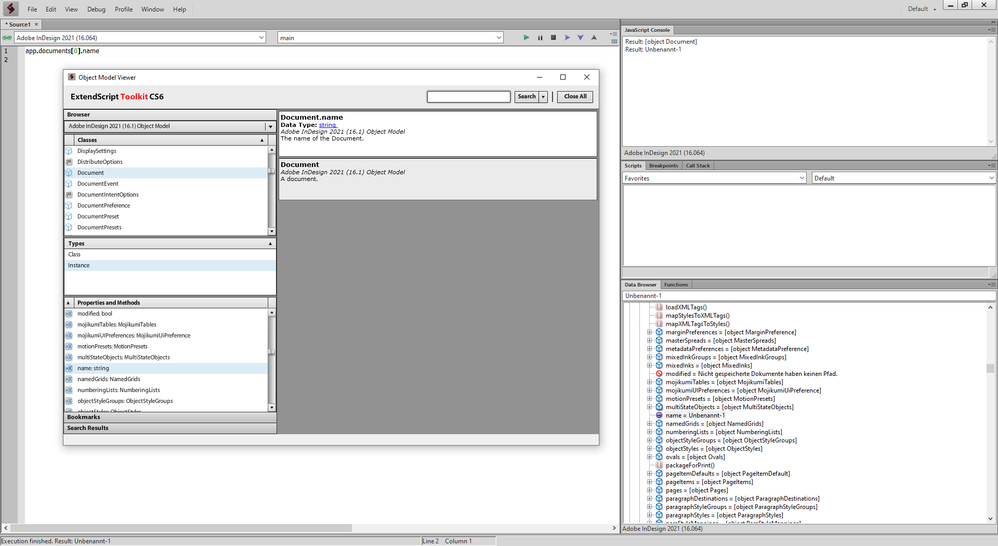Select DocumentPreference in the Classes list
This screenshot has width=998, height=546.
coord(166,206)
